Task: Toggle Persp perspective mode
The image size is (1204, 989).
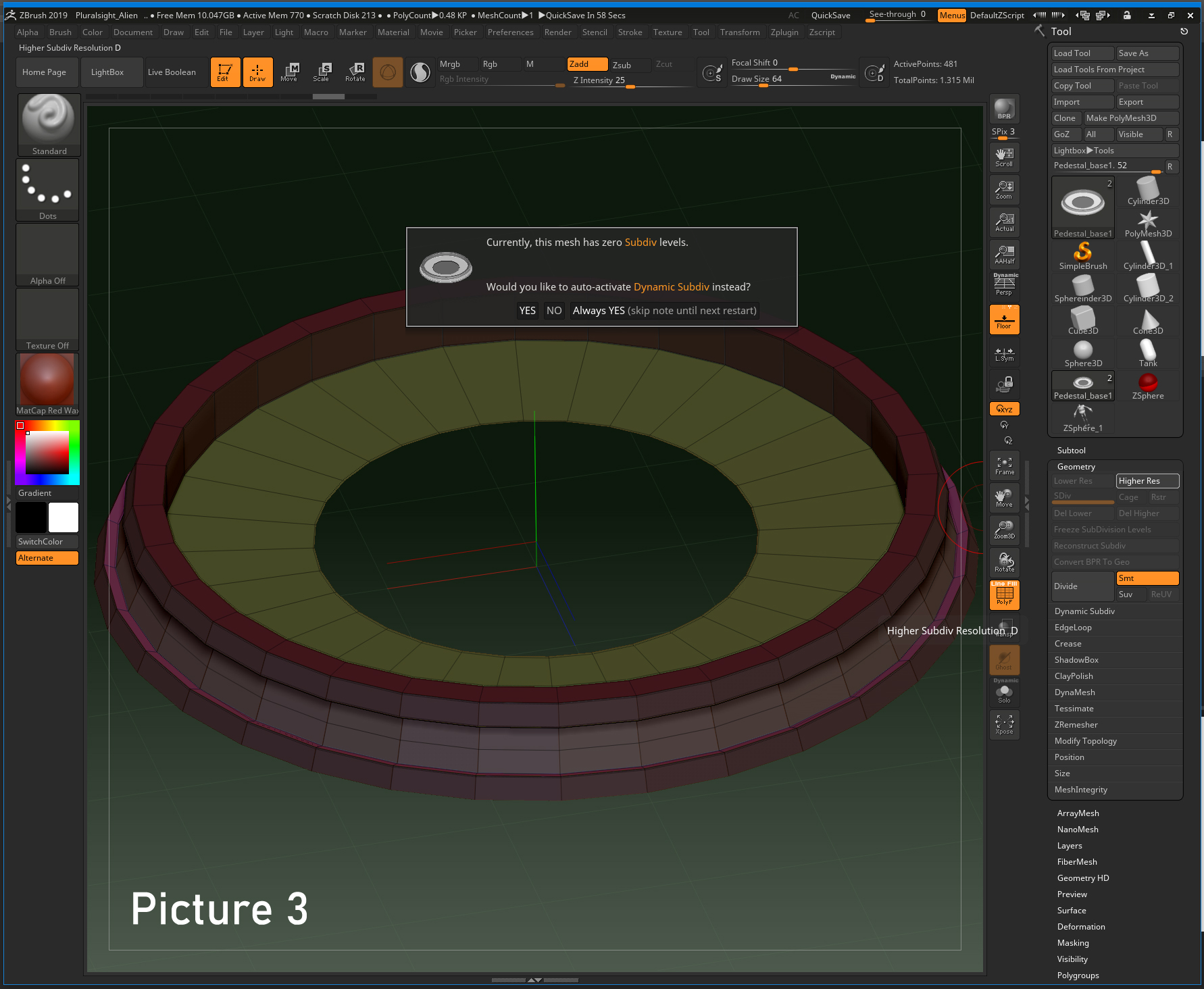Action: coord(1004,286)
